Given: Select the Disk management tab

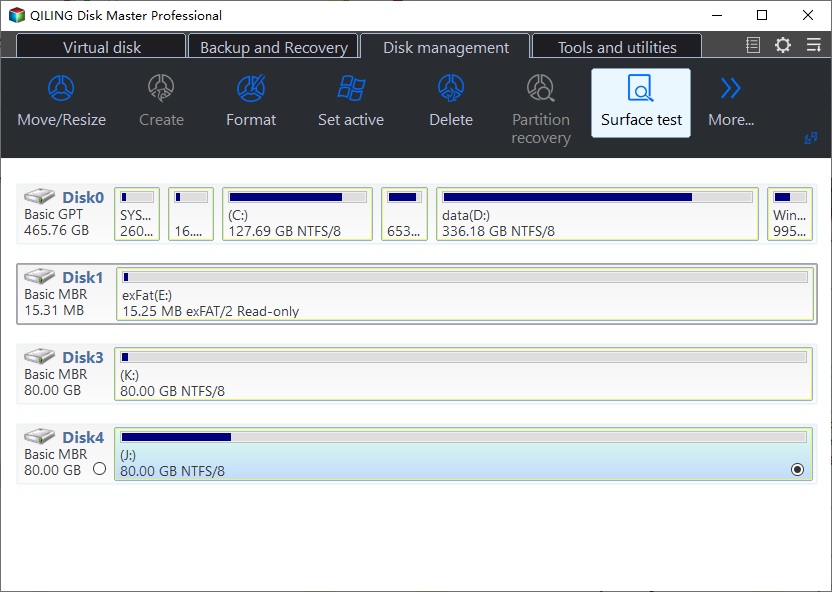Looking at the screenshot, I should point(446,47).
